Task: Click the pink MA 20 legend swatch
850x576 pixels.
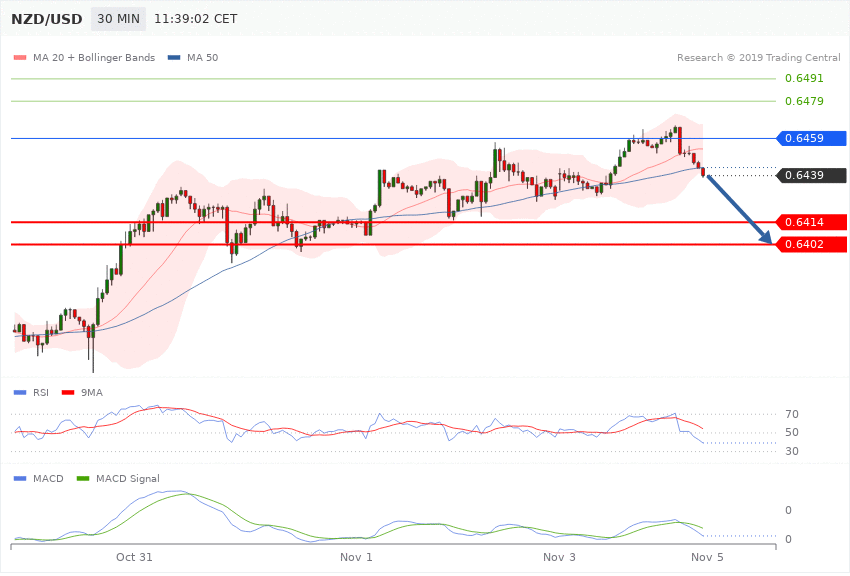Action: 19,57
